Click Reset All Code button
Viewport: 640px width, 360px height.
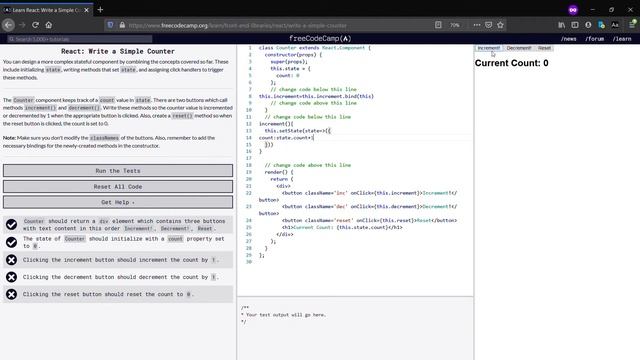pyautogui.click(x=118, y=187)
